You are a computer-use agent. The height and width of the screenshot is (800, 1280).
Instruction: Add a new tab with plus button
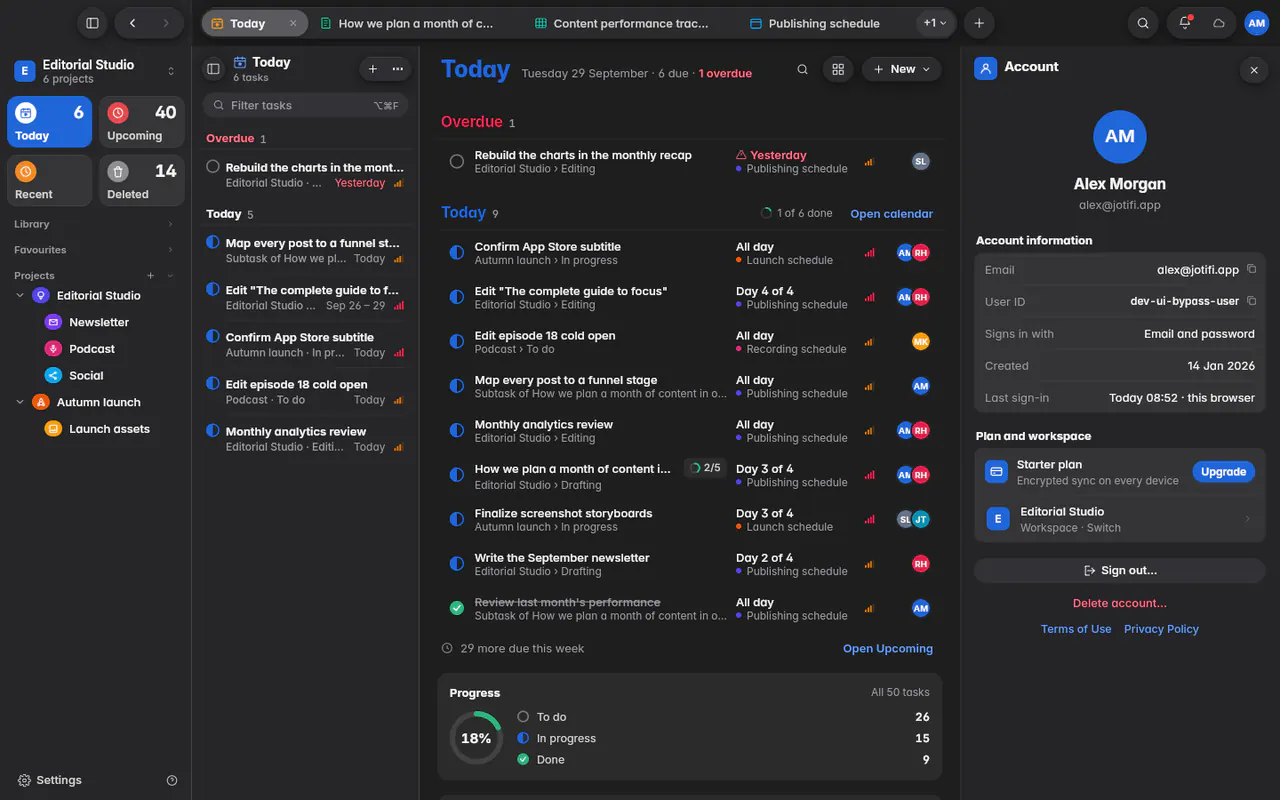point(979,23)
